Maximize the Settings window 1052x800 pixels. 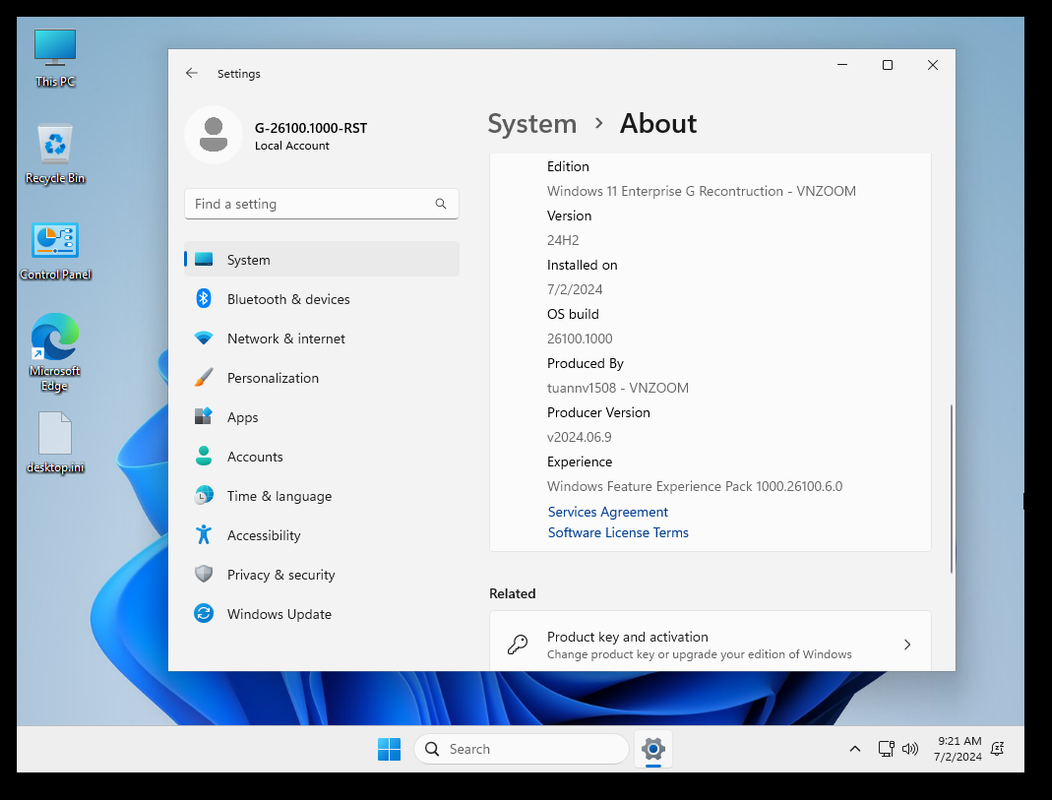pyautogui.click(x=887, y=65)
